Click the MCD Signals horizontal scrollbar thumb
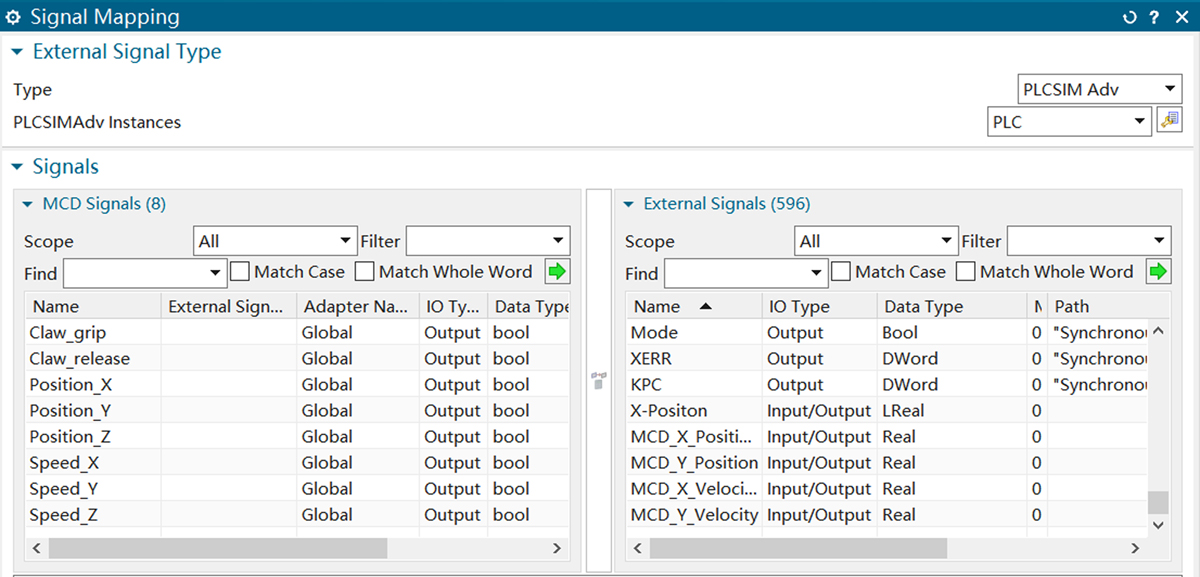The image size is (1200, 577). pos(217,548)
